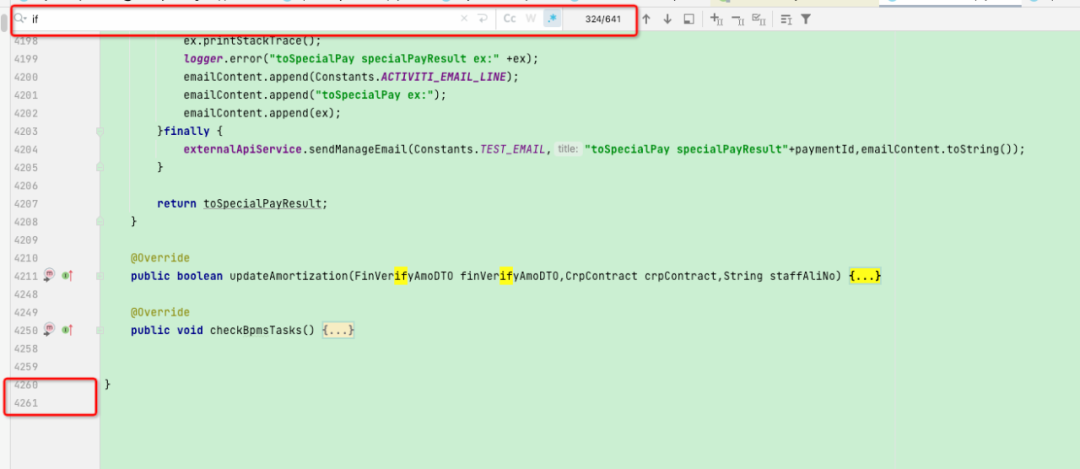Open search history magnifier dropdown
The width and height of the screenshot is (1080, 469).
tap(20, 19)
